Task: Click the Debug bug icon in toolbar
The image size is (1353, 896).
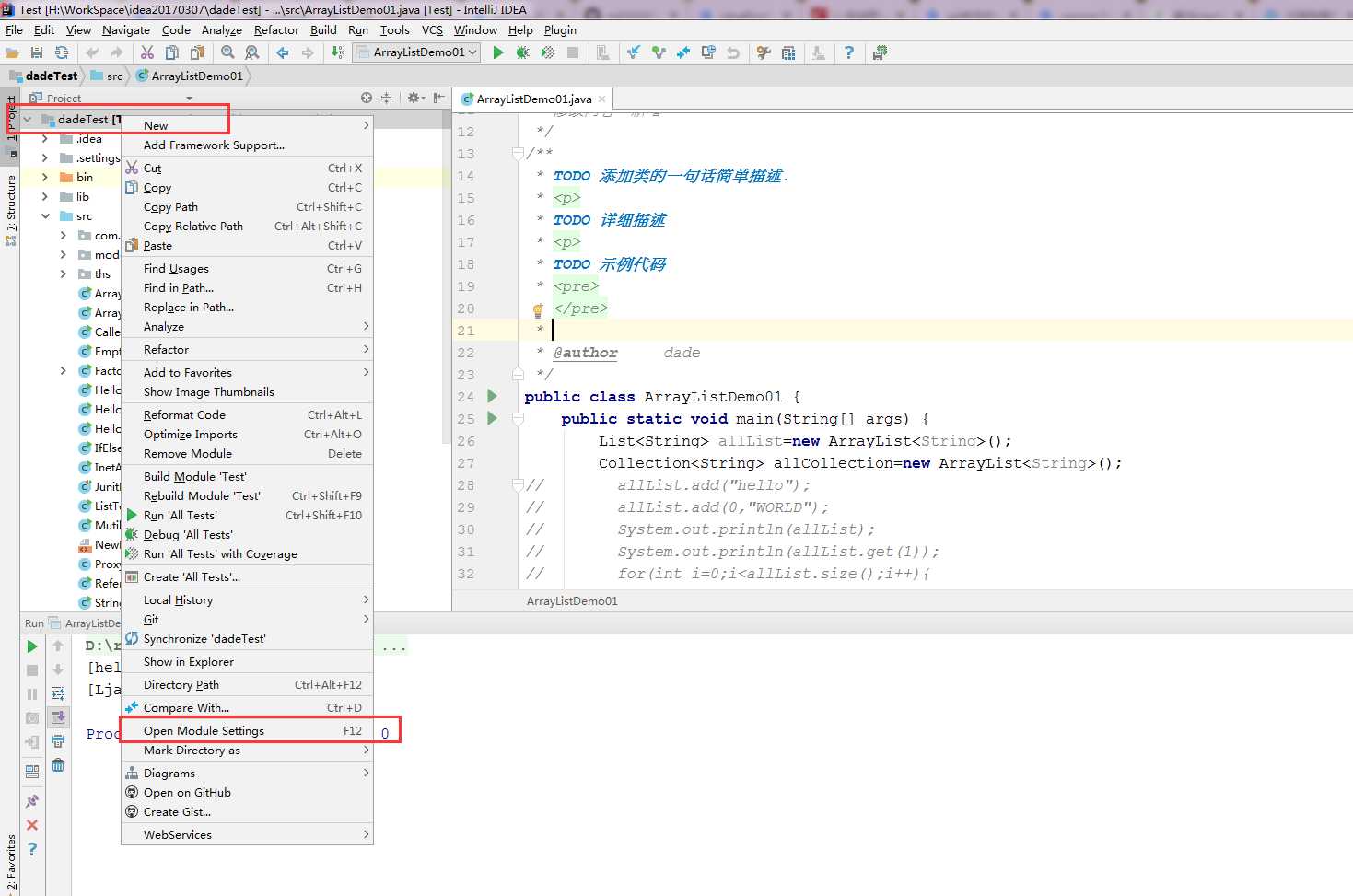Action: point(522,52)
